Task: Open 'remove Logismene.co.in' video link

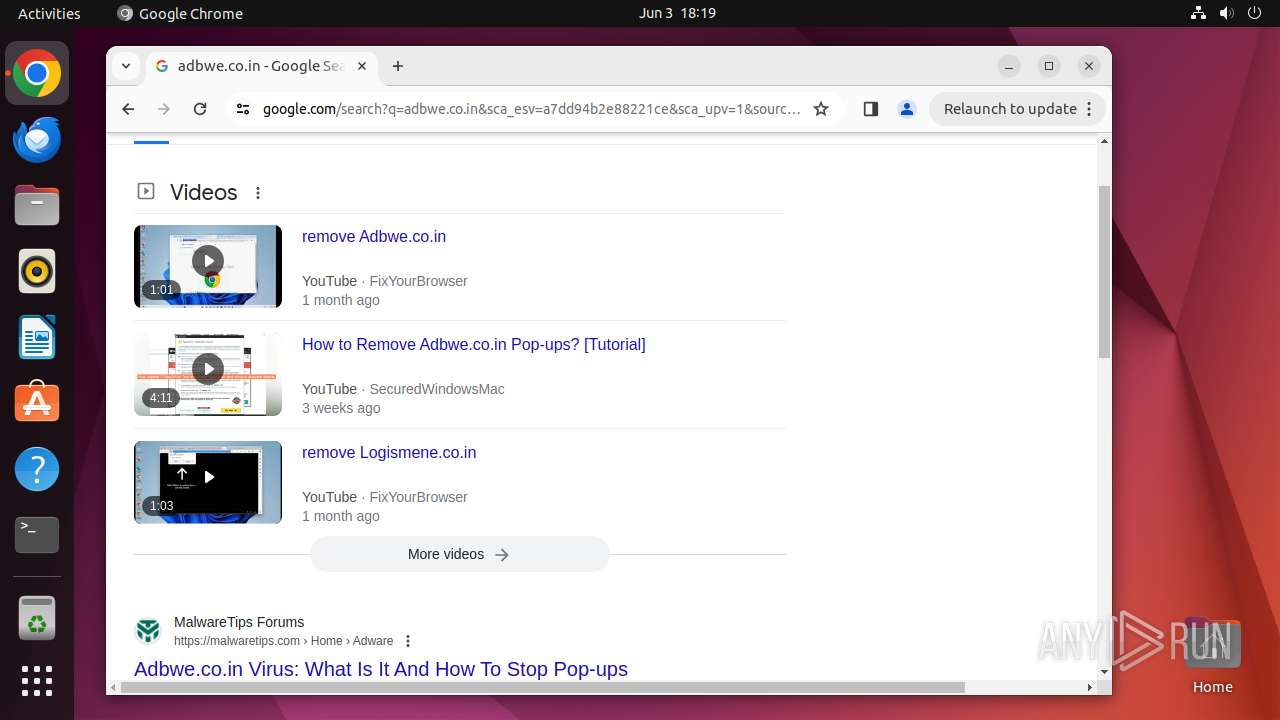Action: click(389, 453)
